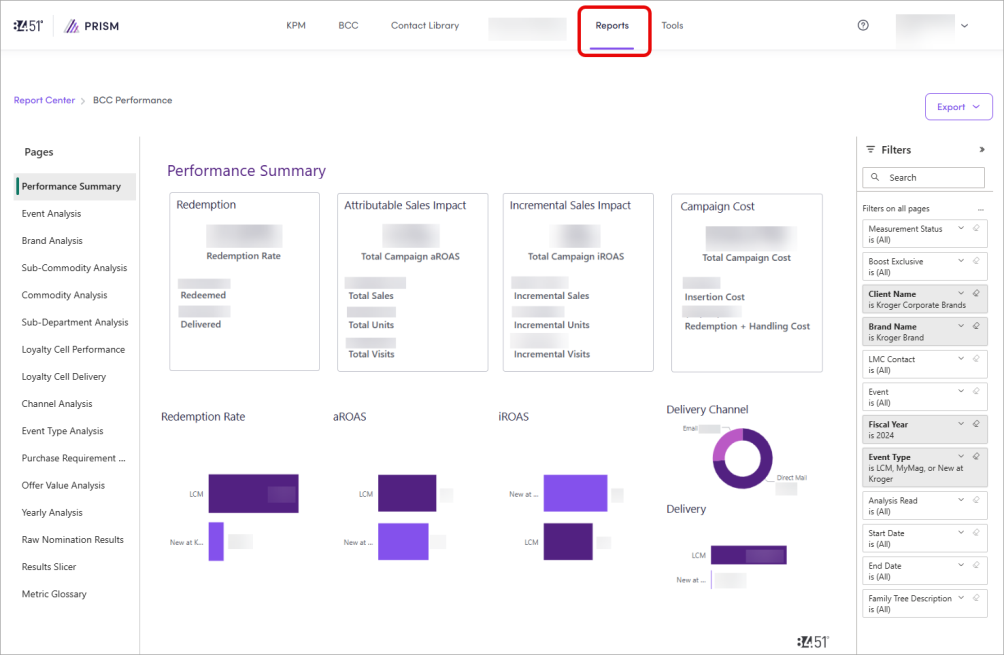Open the Event Analysis page
Screen dimensions: 1004x655
(52, 214)
